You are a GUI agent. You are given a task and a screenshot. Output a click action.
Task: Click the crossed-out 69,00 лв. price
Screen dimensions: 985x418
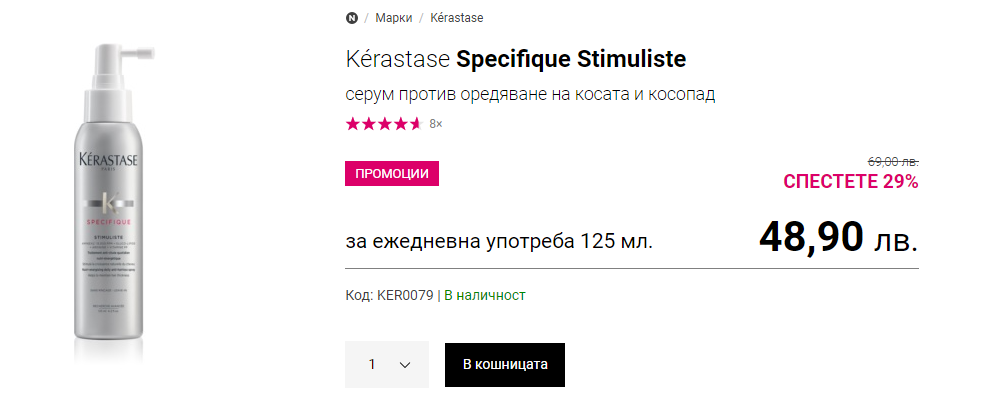892,161
